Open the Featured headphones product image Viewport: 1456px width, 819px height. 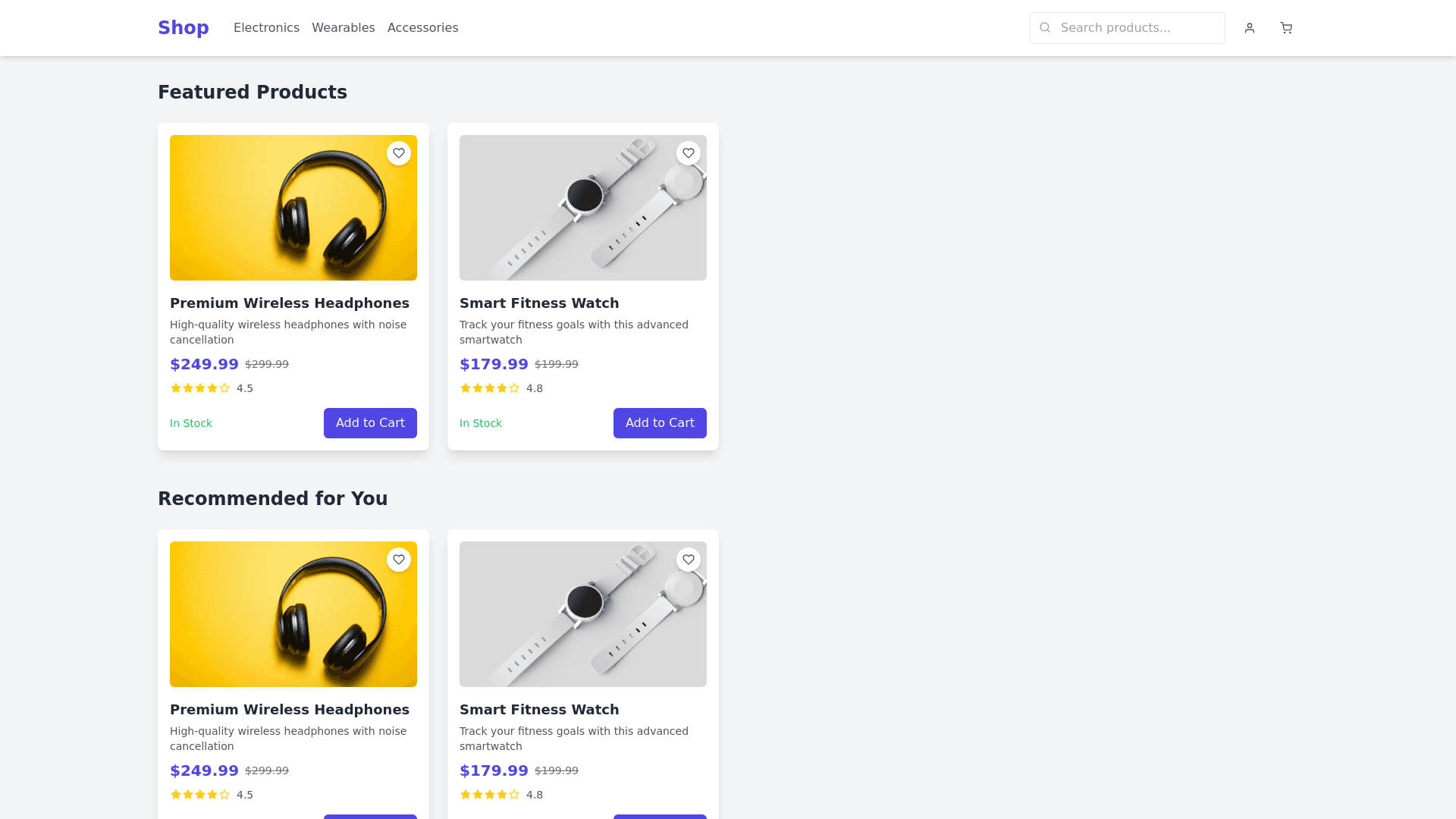pyautogui.click(x=293, y=208)
